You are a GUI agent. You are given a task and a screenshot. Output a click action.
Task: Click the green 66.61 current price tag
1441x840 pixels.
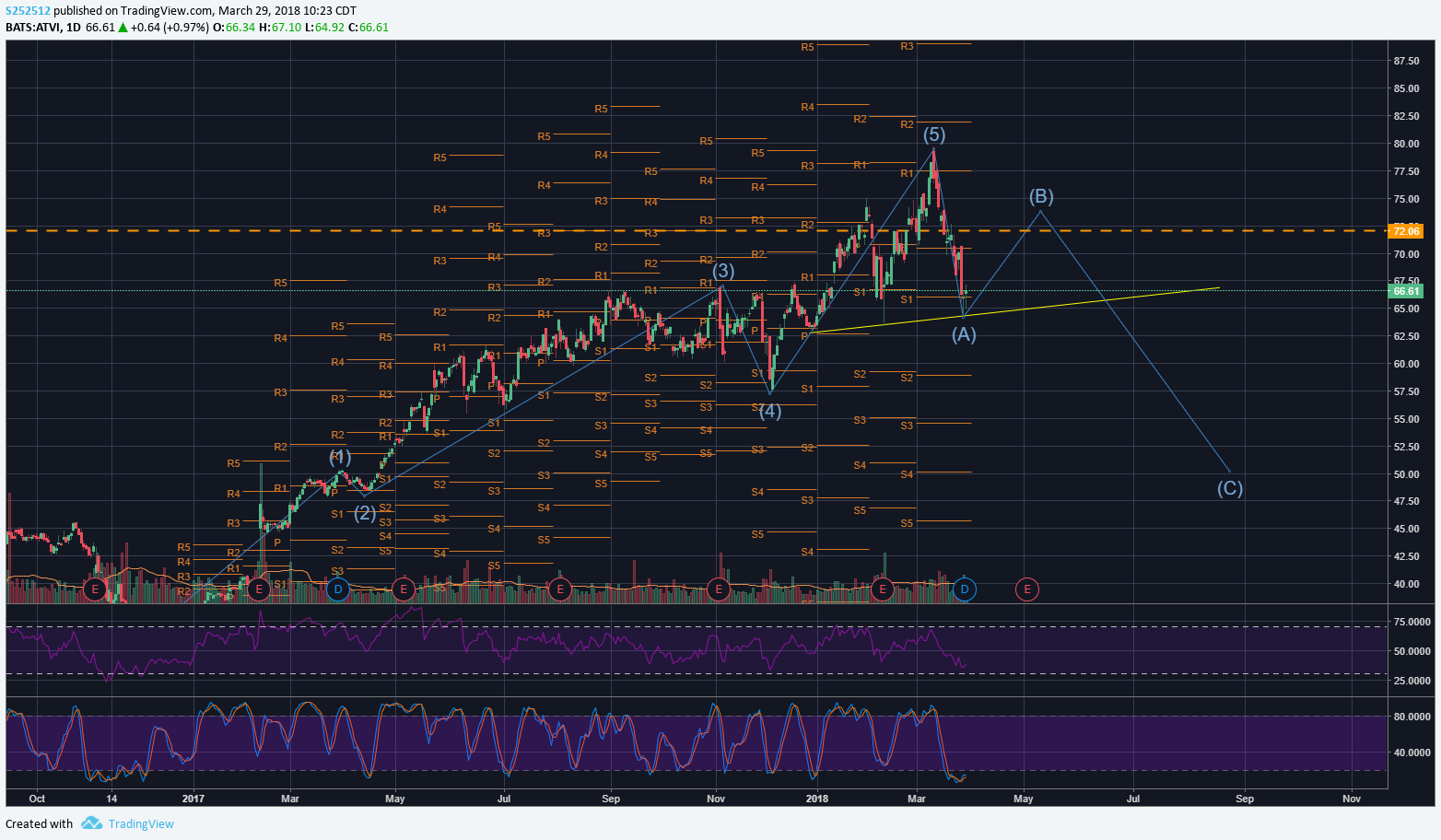pyautogui.click(x=1406, y=291)
